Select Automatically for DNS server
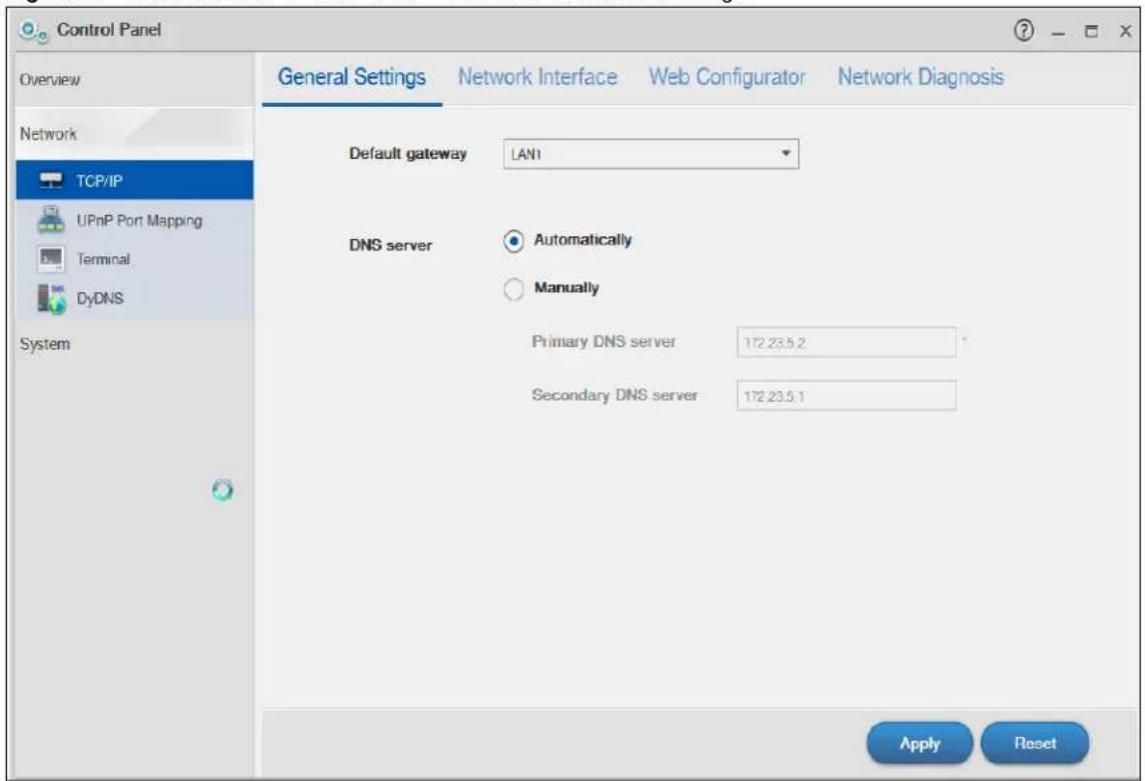The height and width of the screenshot is (781, 1145). pyautogui.click(x=513, y=241)
